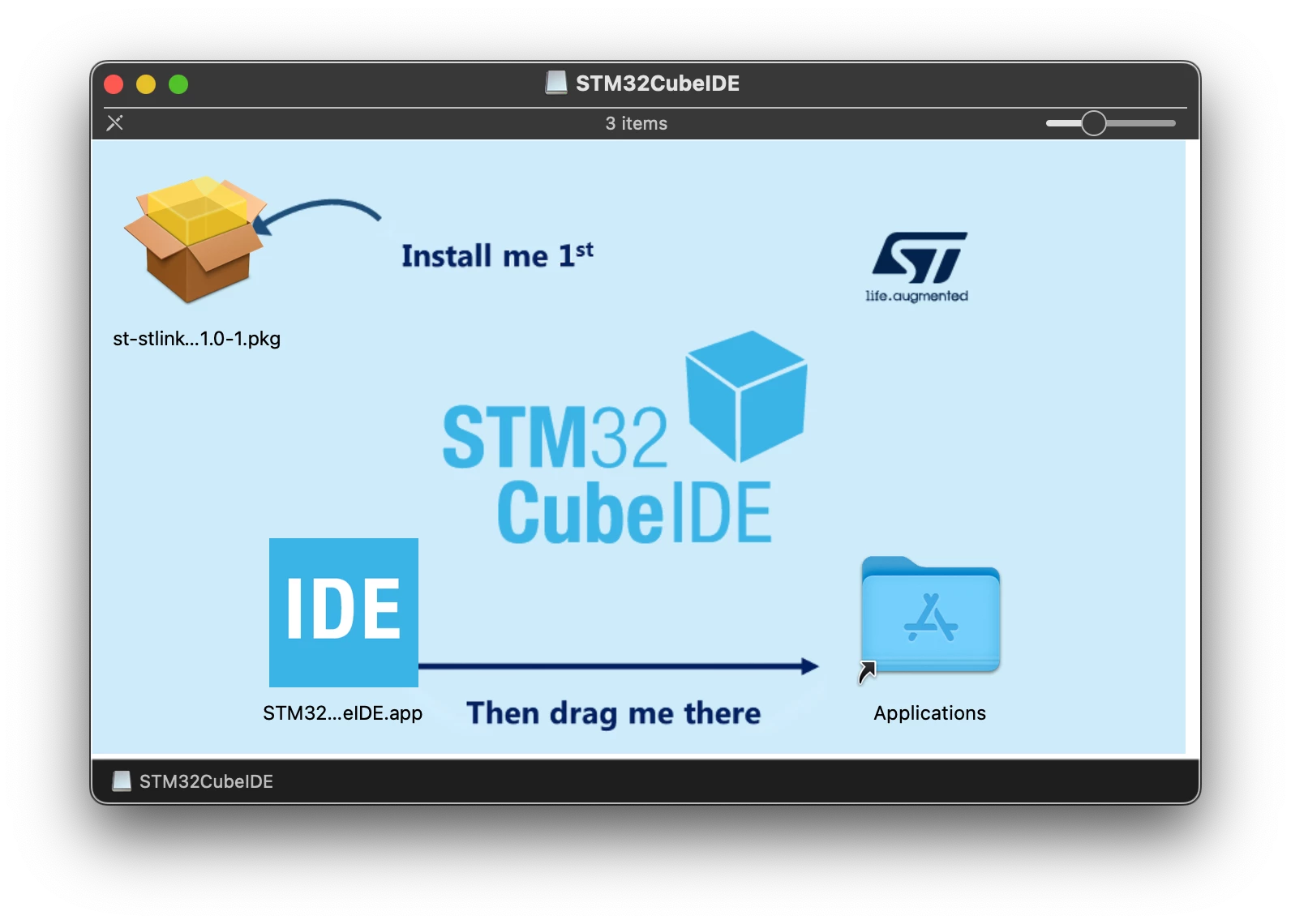Click the customize toolbar icon beside items count
1291x924 pixels.
[x=115, y=123]
